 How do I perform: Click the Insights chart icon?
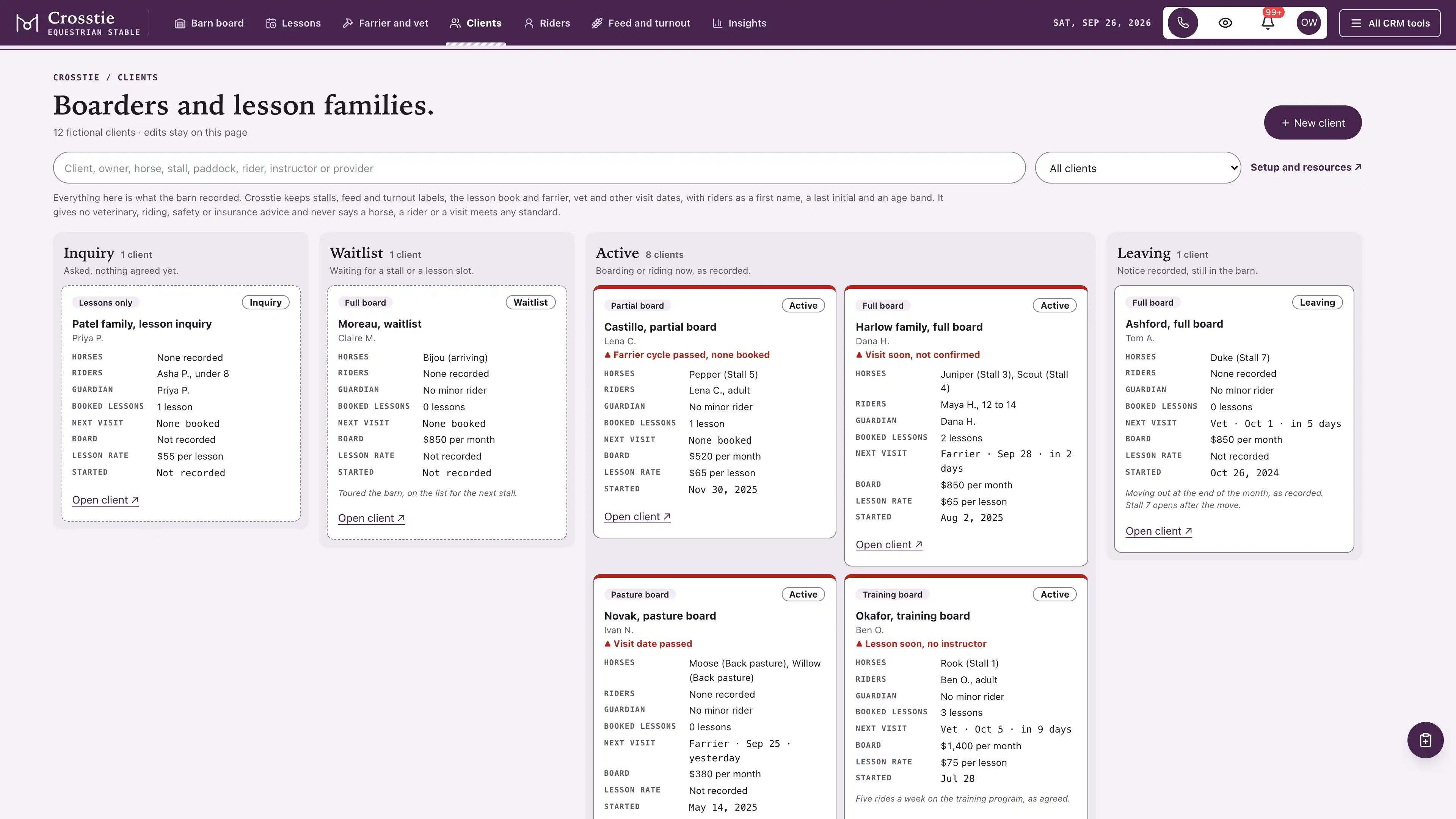pyautogui.click(x=717, y=23)
